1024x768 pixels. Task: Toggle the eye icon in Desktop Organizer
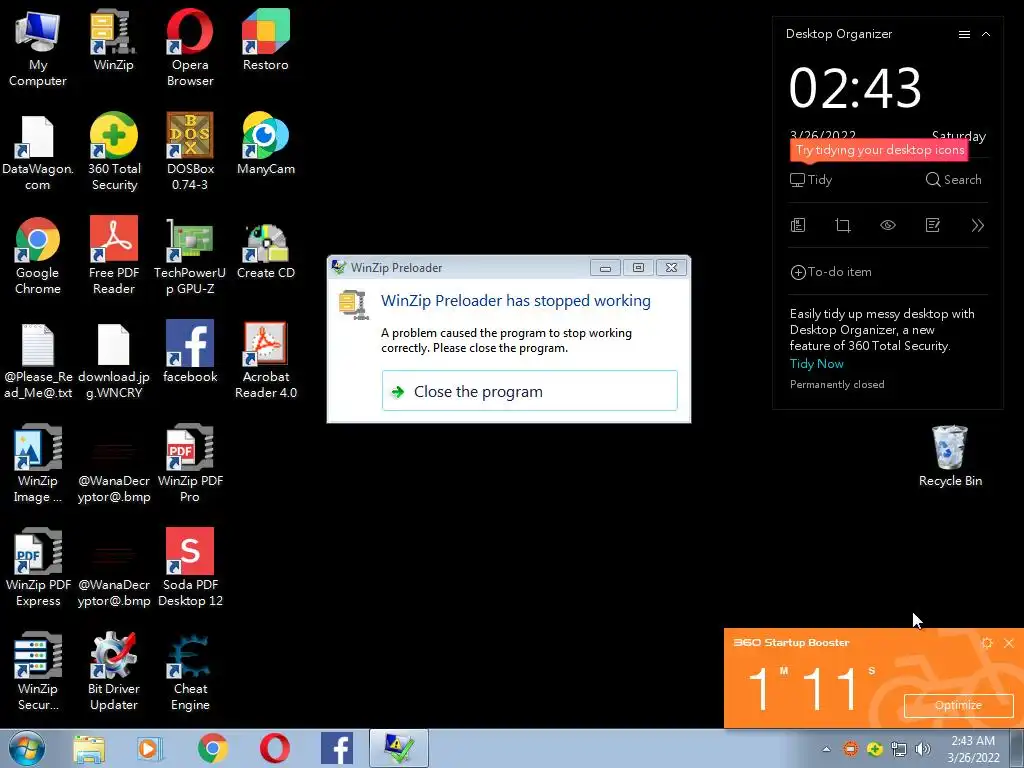tap(888, 225)
